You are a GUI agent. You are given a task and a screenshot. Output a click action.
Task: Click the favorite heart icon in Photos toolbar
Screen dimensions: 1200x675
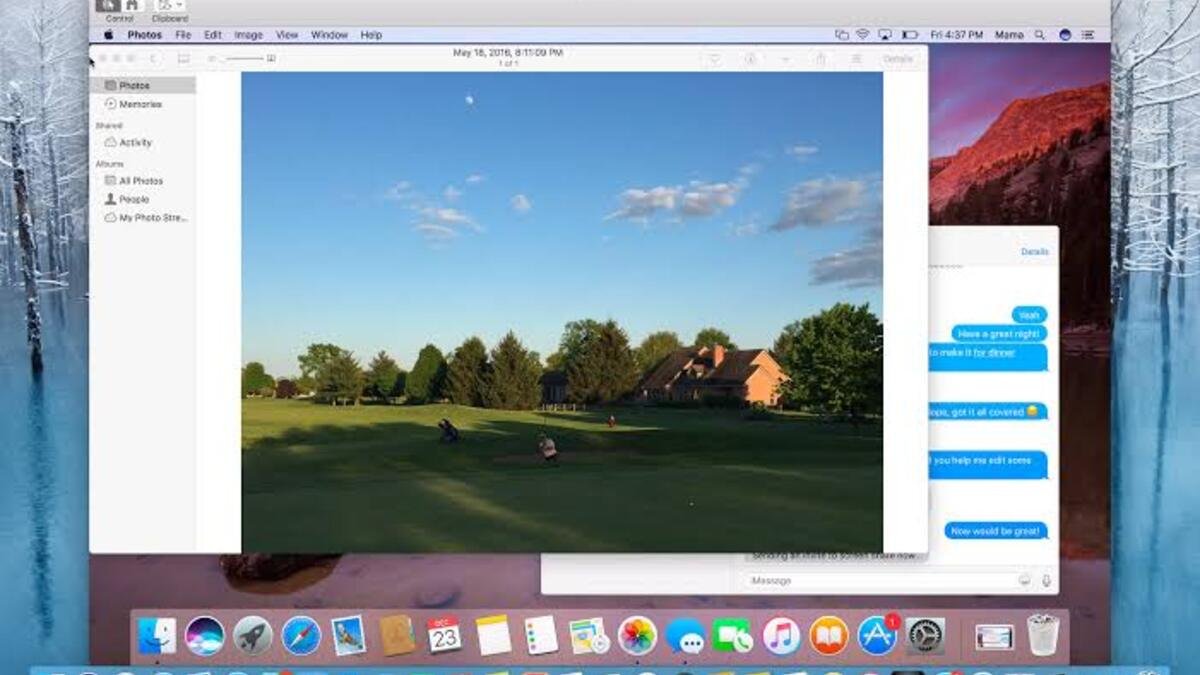click(715, 59)
